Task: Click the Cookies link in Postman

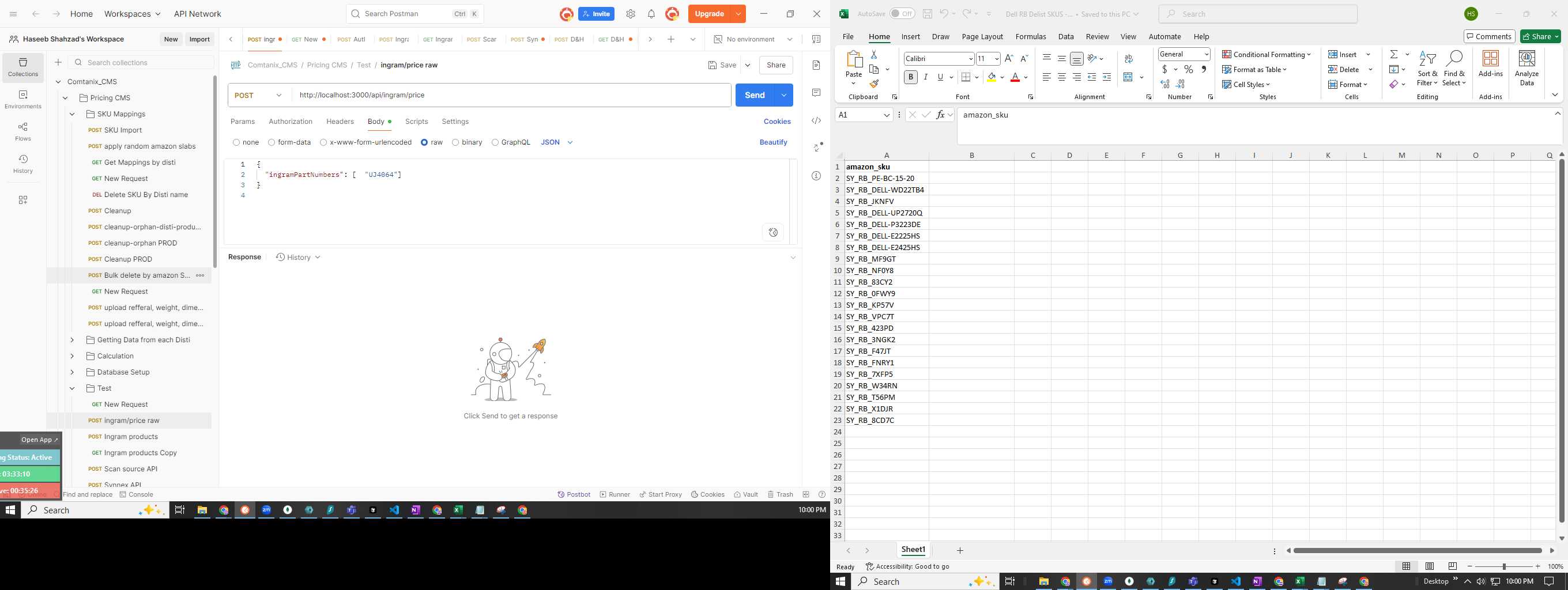Action: click(x=777, y=122)
